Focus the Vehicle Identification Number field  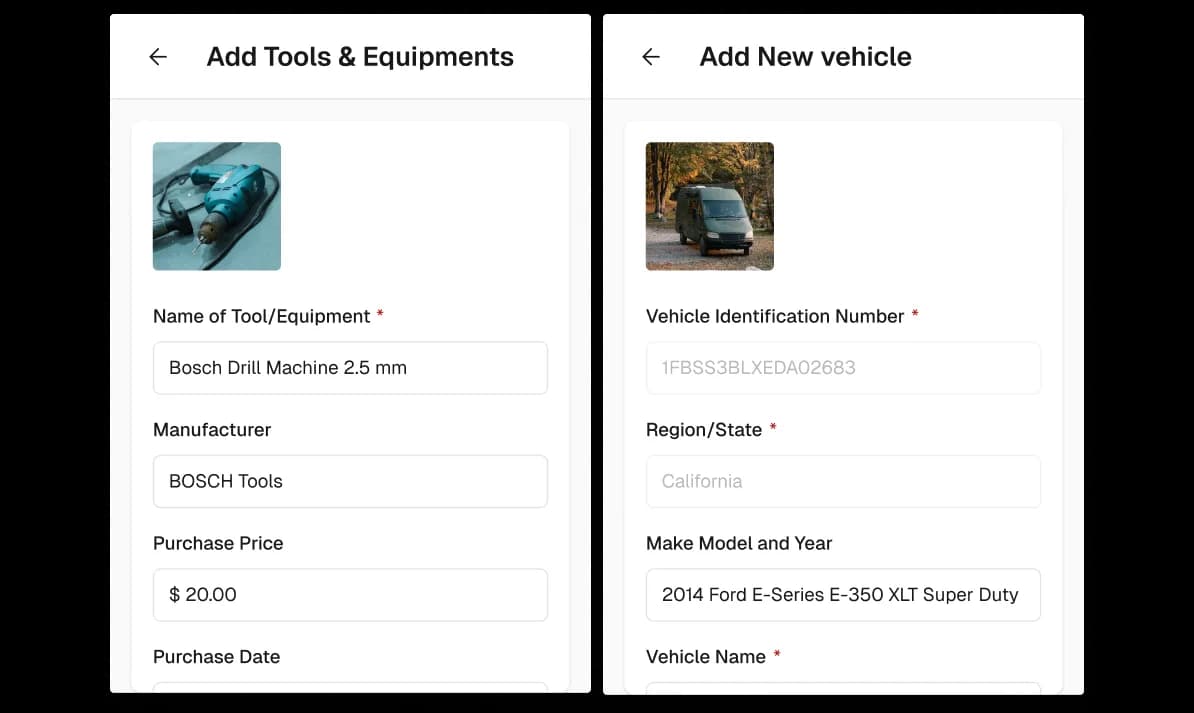843,368
